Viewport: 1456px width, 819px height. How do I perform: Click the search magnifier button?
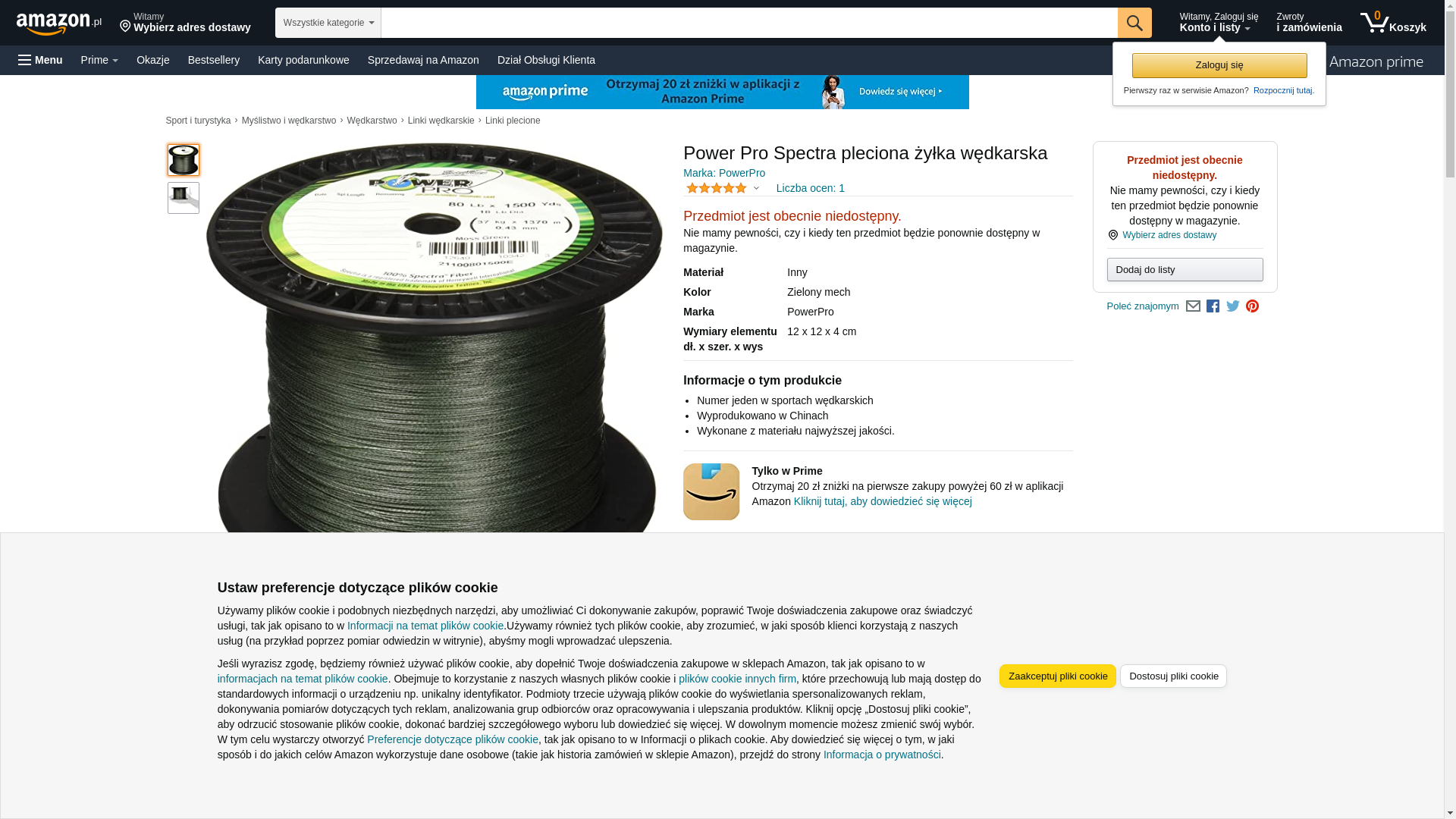coord(1134,23)
